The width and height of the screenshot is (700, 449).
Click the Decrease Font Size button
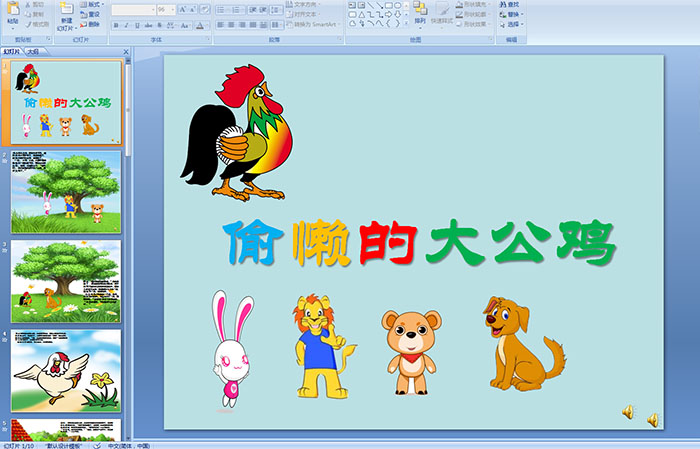coord(193,9)
